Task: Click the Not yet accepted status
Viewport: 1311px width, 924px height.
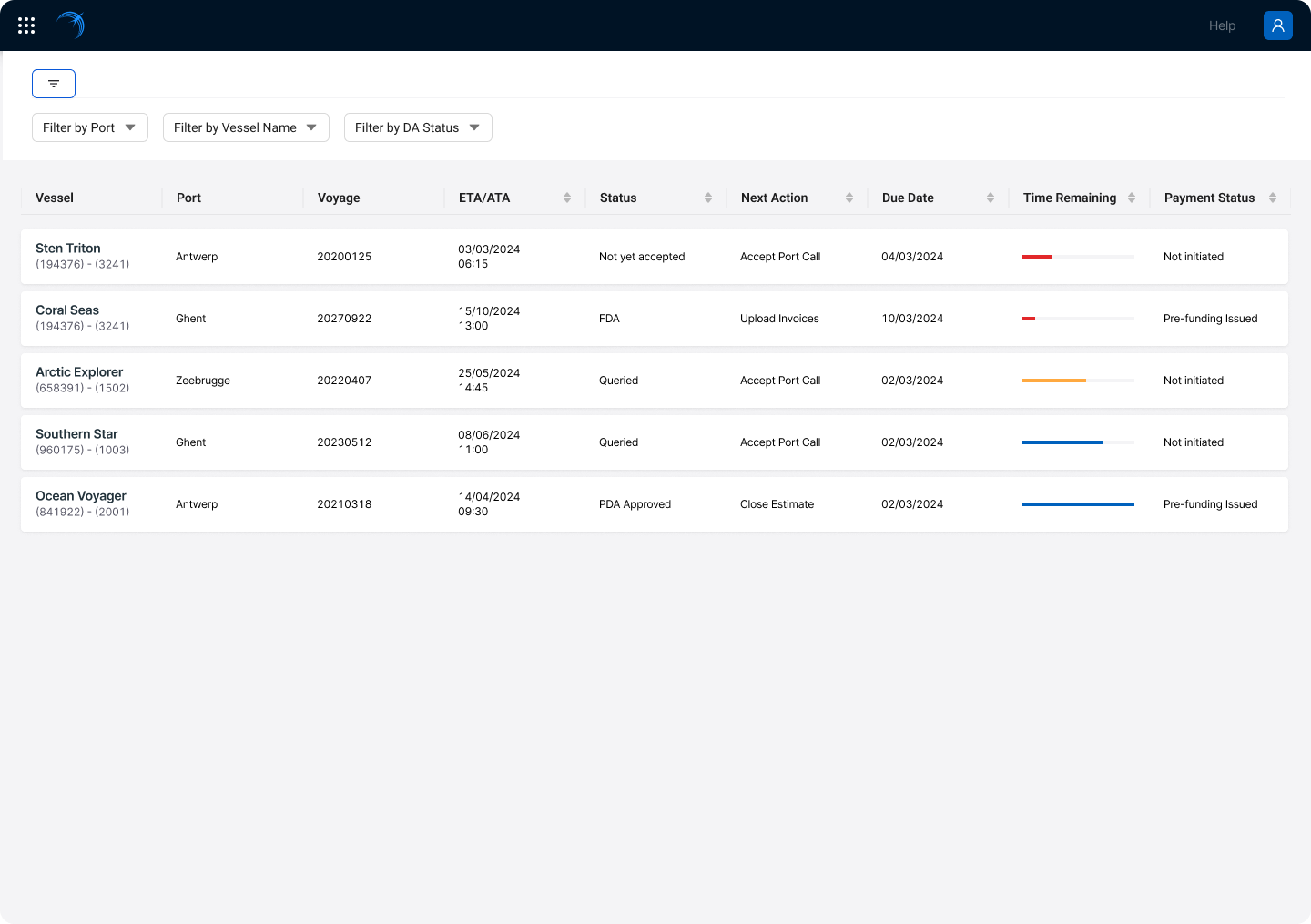Action: point(642,257)
